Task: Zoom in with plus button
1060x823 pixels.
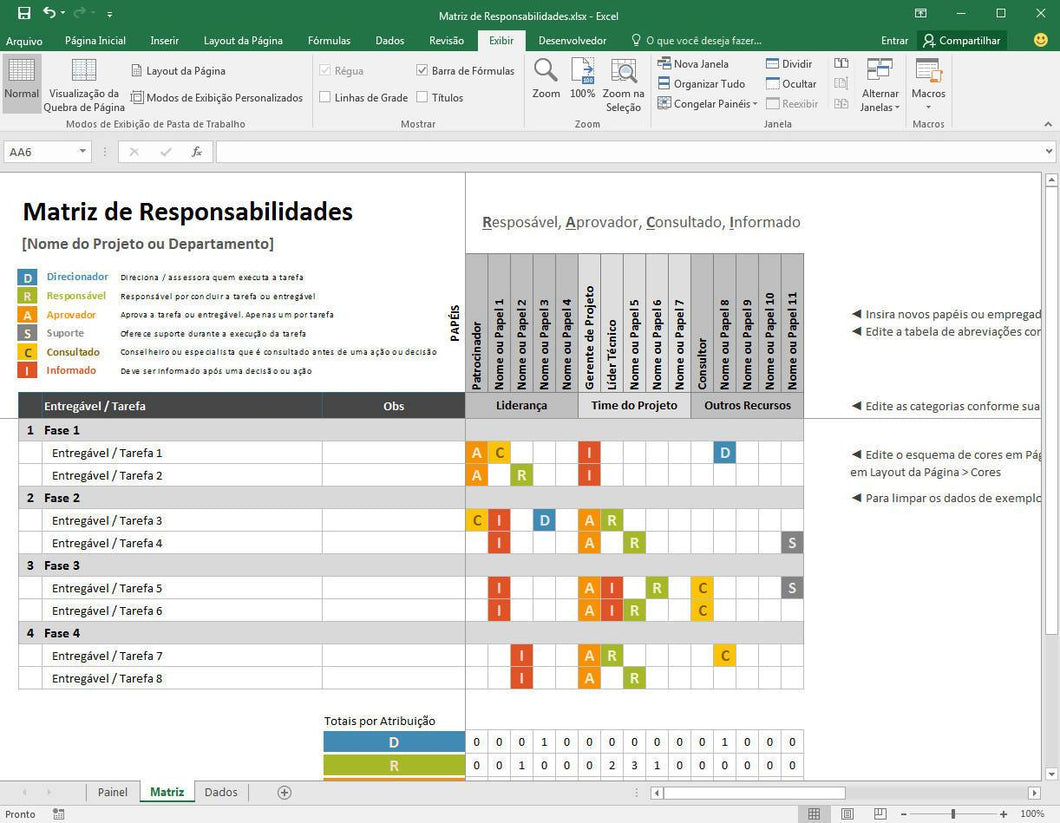Action: [x=1003, y=814]
